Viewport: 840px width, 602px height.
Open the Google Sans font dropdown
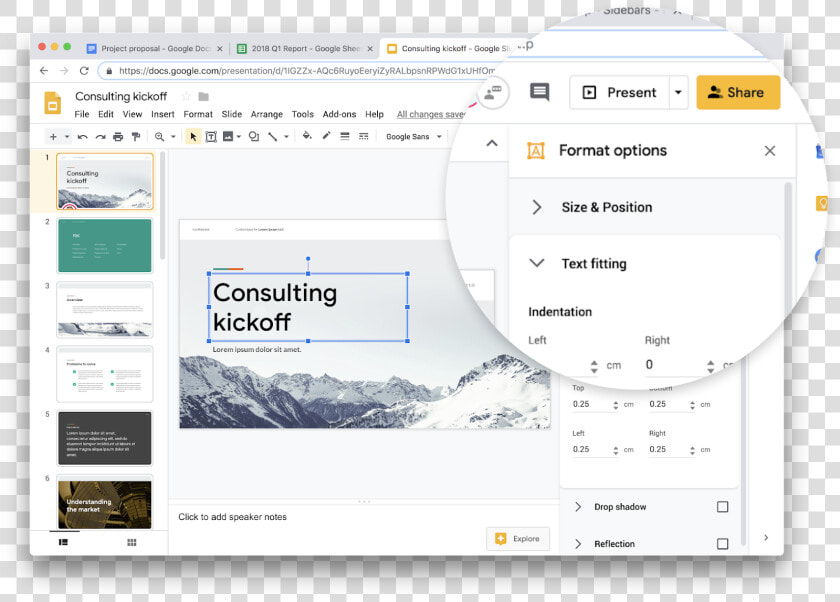pos(414,137)
